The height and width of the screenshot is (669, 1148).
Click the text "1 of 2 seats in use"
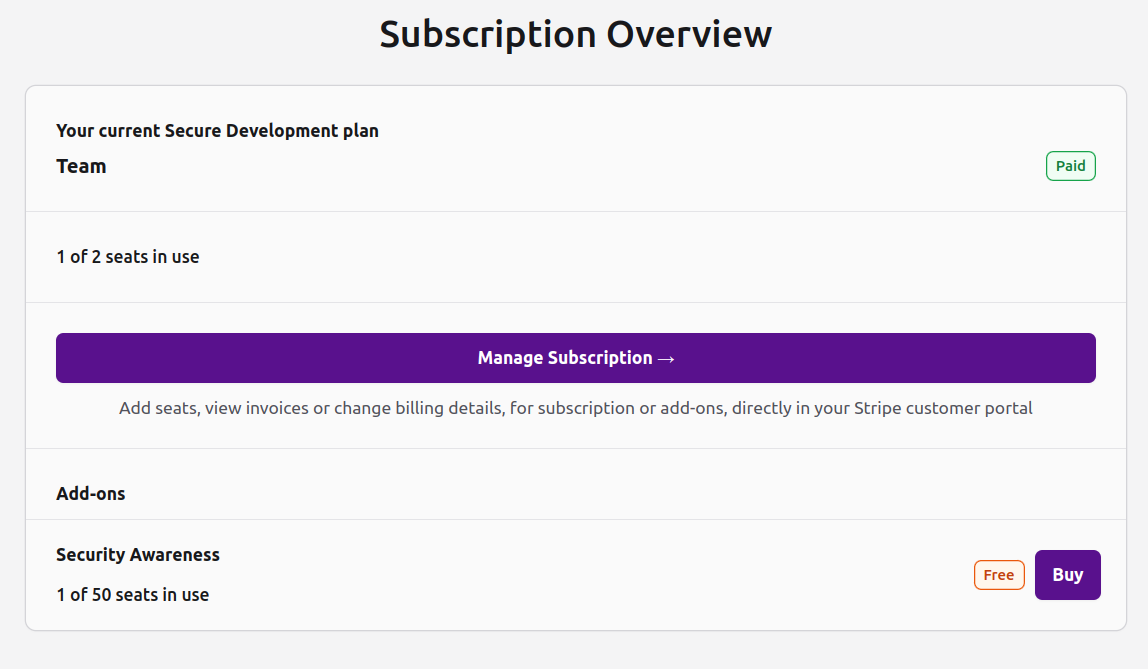click(128, 257)
